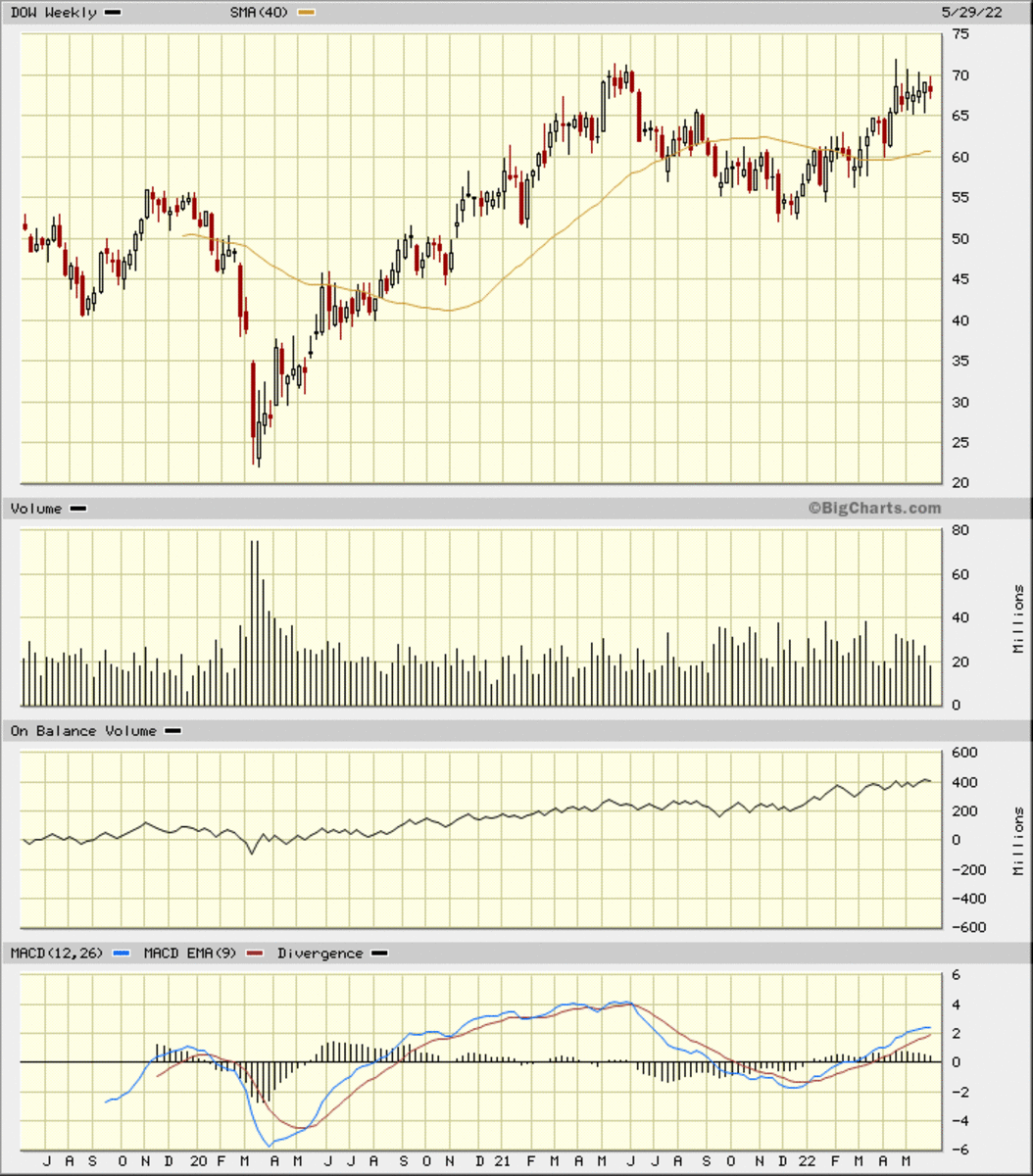The width and height of the screenshot is (1033, 1176).
Task: Click the red MACD EMA(9) color marker
Action: click(x=257, y=953)
